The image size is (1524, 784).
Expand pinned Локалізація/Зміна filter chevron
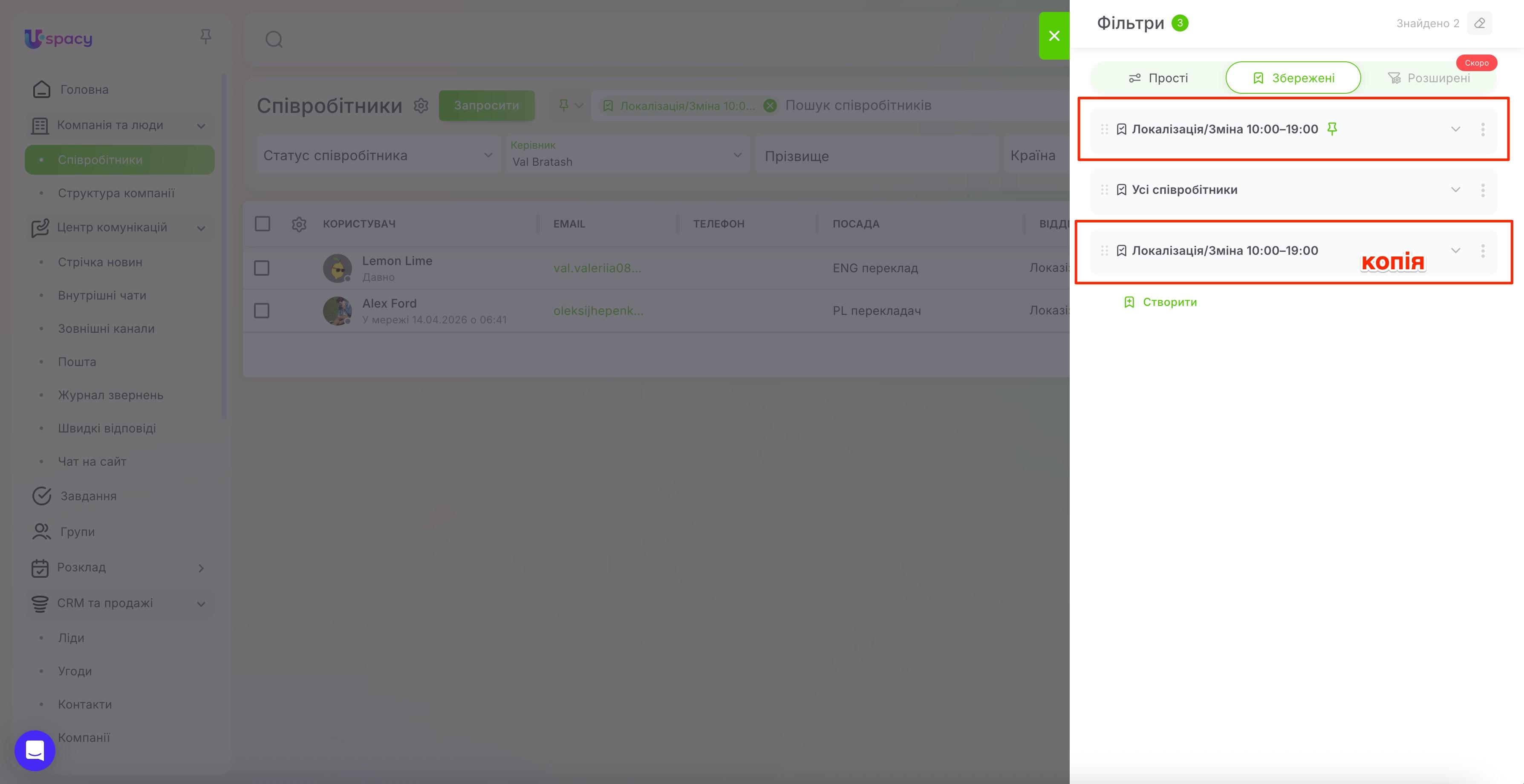click(1455, 129)
